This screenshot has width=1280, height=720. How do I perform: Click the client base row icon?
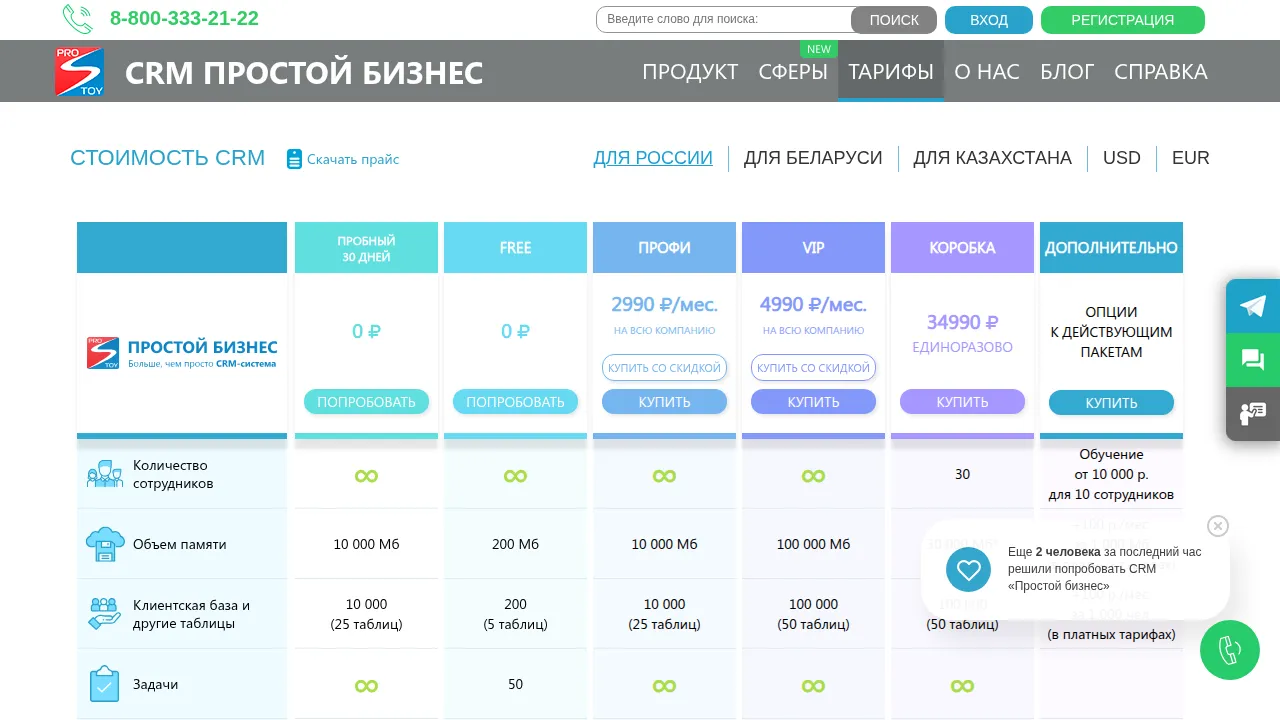pos(104,614)
